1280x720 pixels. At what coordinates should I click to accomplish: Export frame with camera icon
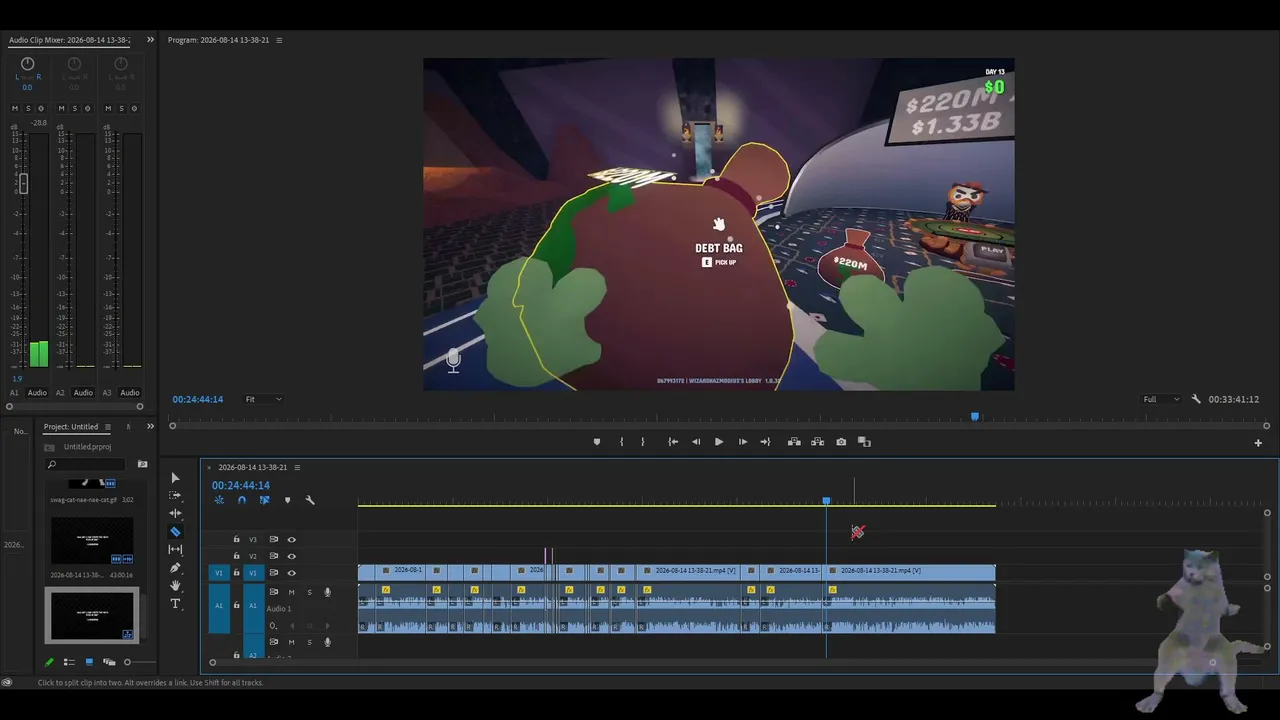841,442
